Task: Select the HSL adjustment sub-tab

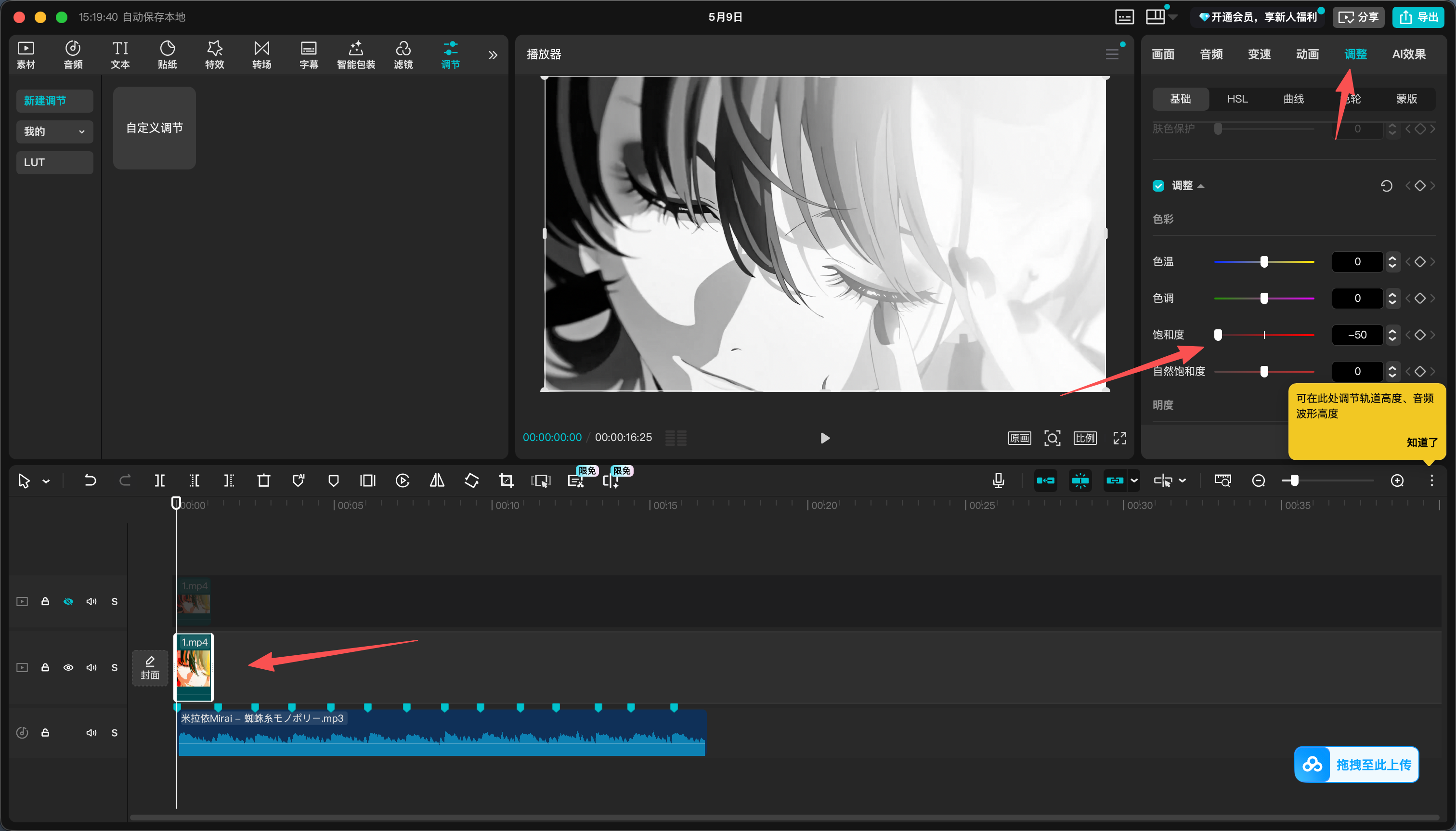Action: click(x=1237, y=99)
